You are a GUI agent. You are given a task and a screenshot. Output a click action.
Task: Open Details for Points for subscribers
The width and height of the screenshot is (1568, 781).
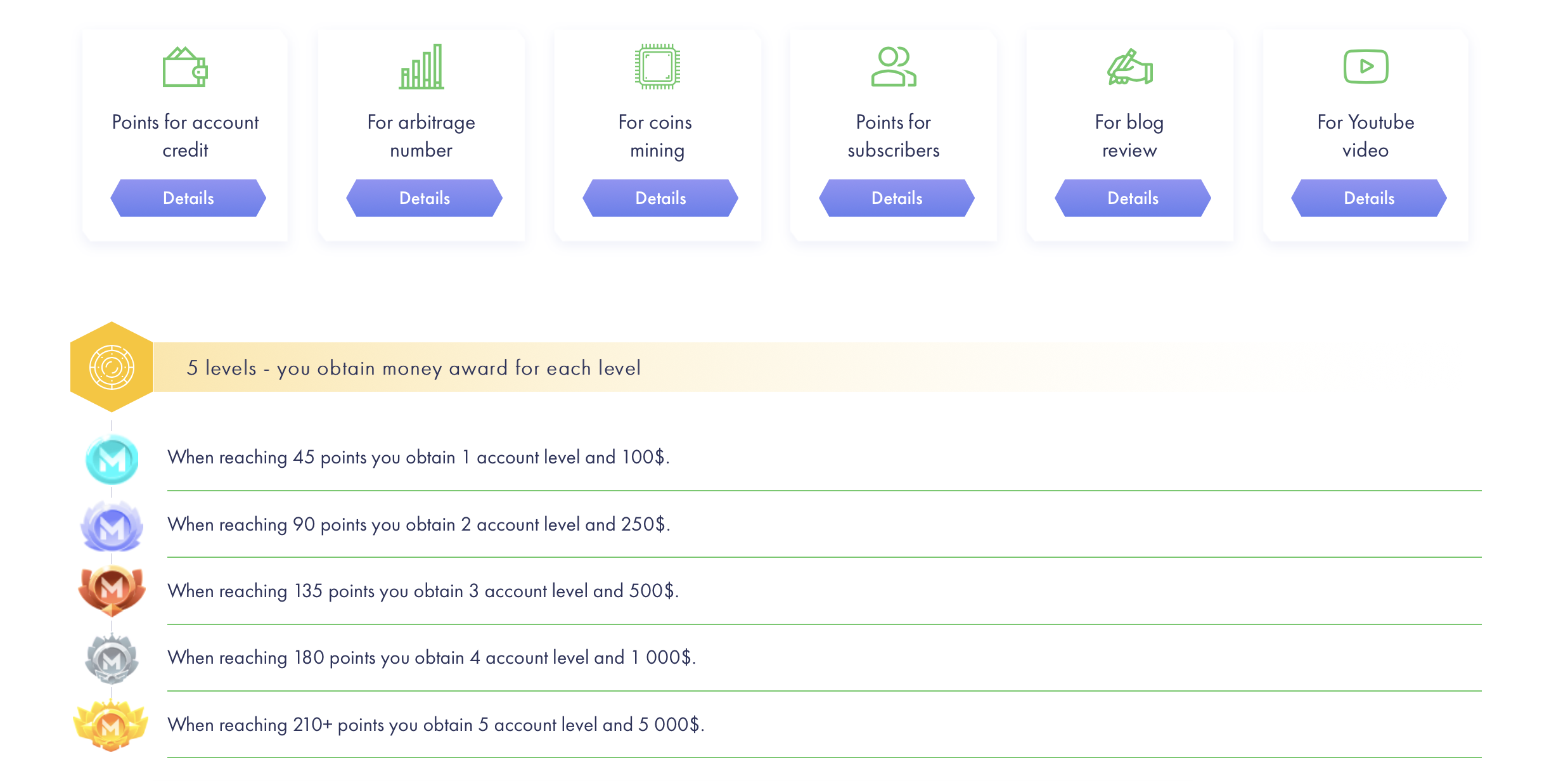coord(897,198)
